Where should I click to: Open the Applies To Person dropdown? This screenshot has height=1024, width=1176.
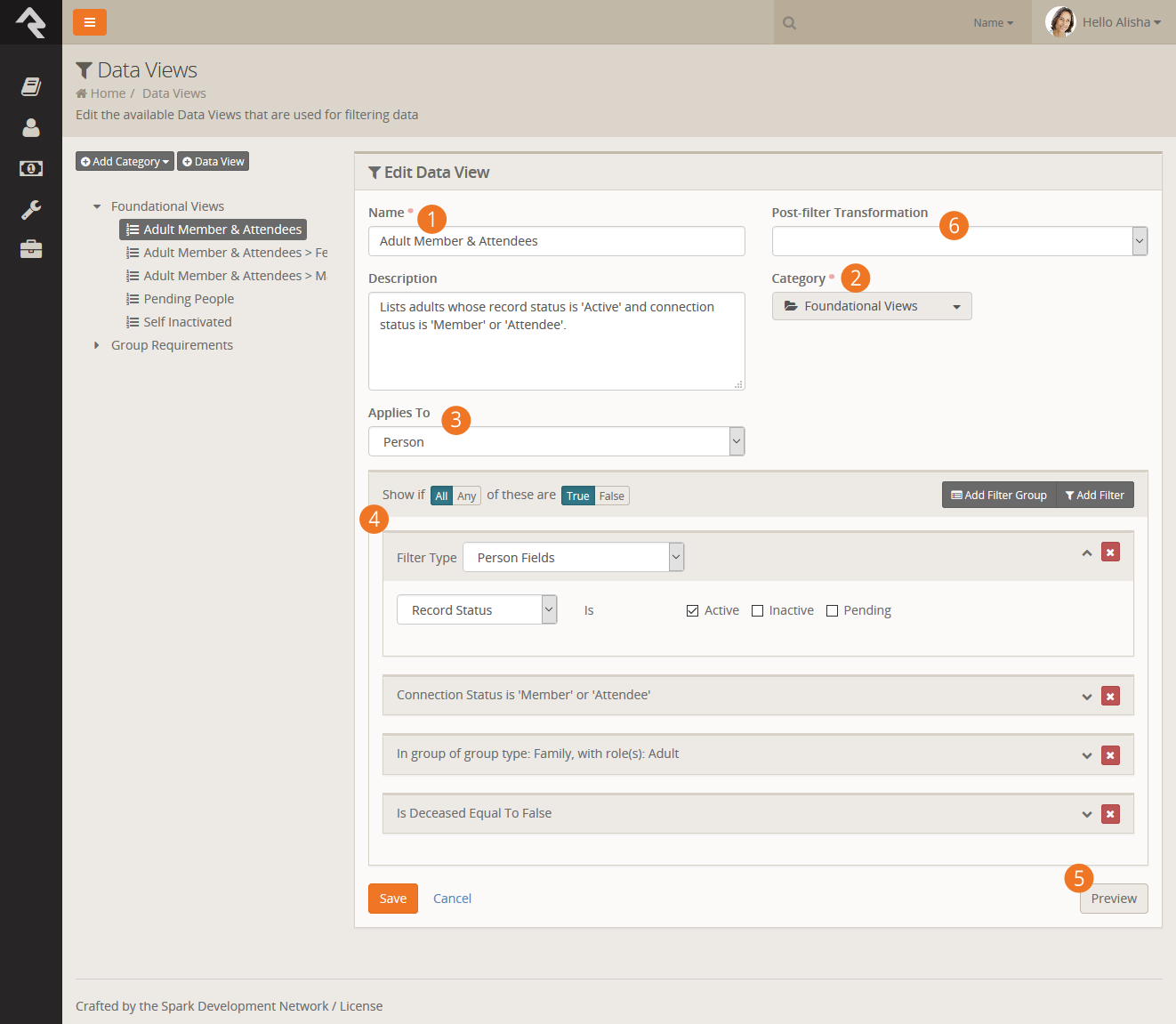[557, 441]
